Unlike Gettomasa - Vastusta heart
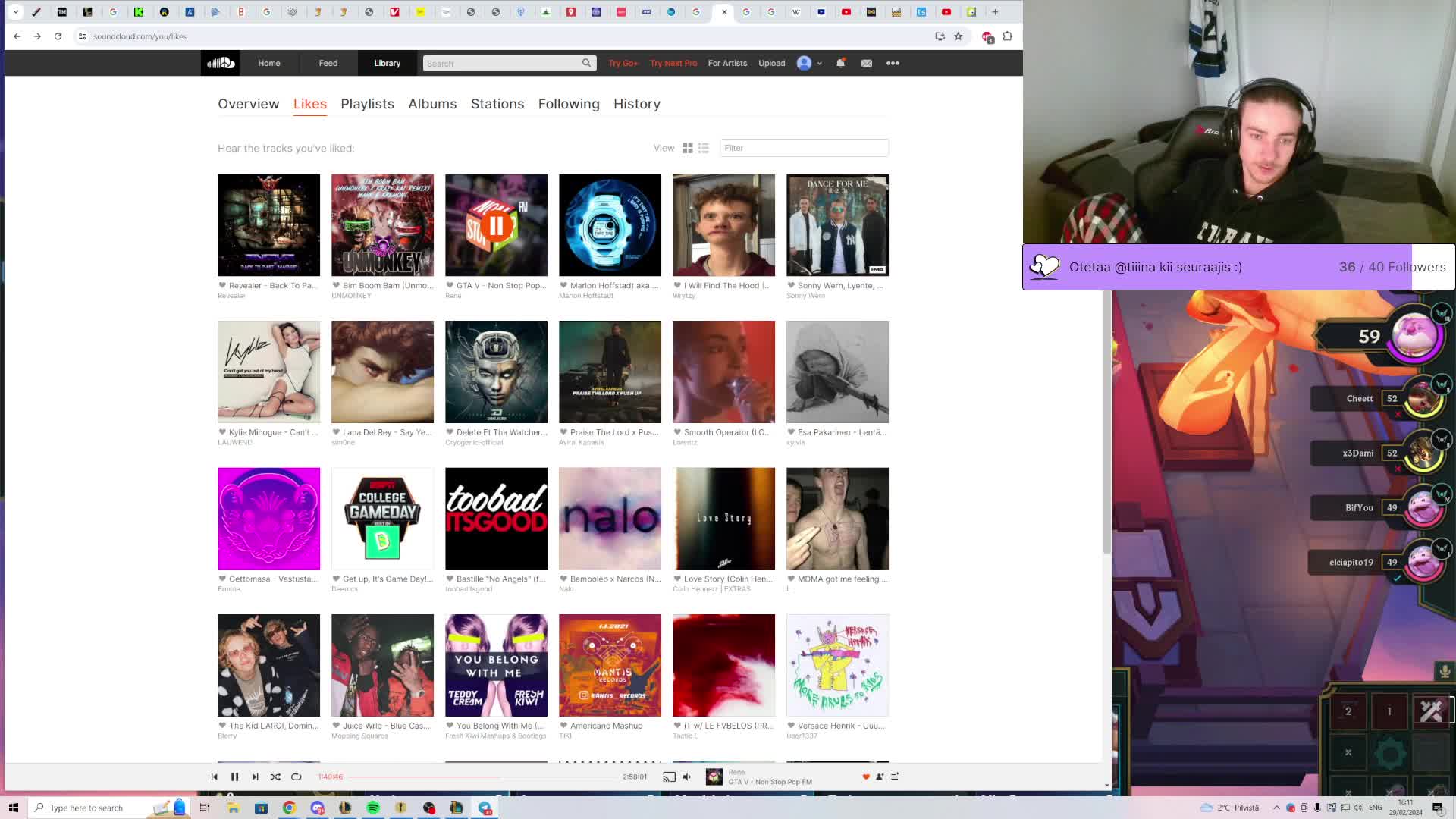This screenshot has width=1456, height=819. 222,579
